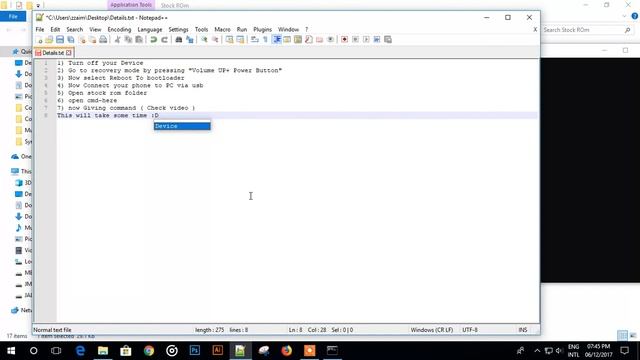Open the View menu
The width and height of the screenshot is (640, 360).
click(x=95, y=29)
